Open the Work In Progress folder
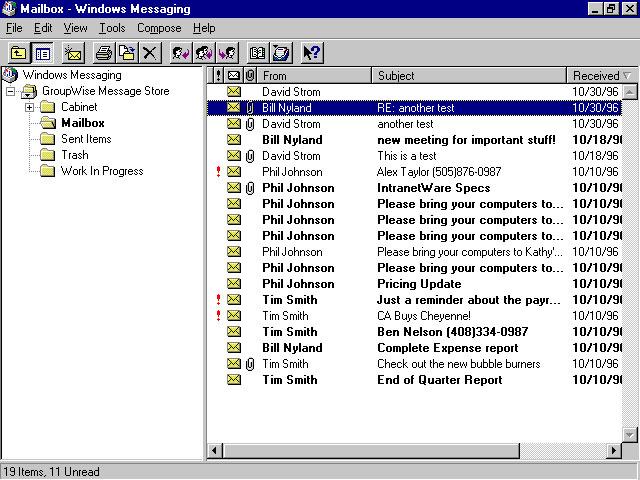 click(x=102, y=171)
